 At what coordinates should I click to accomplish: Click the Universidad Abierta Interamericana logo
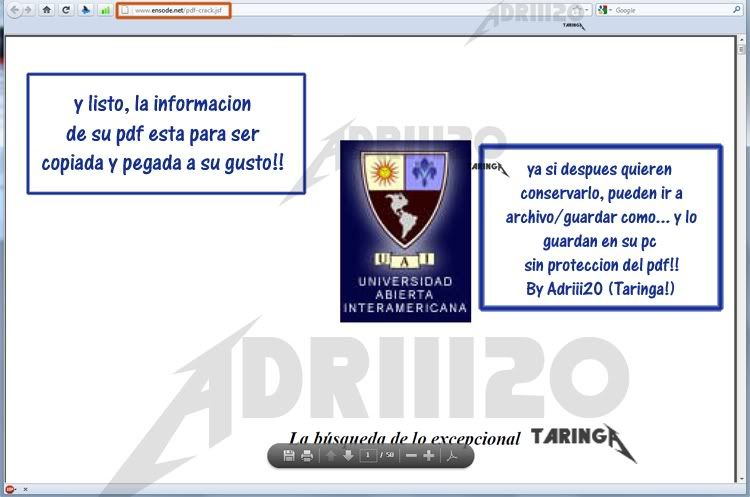pyautogui.click(x=405, y=231)
